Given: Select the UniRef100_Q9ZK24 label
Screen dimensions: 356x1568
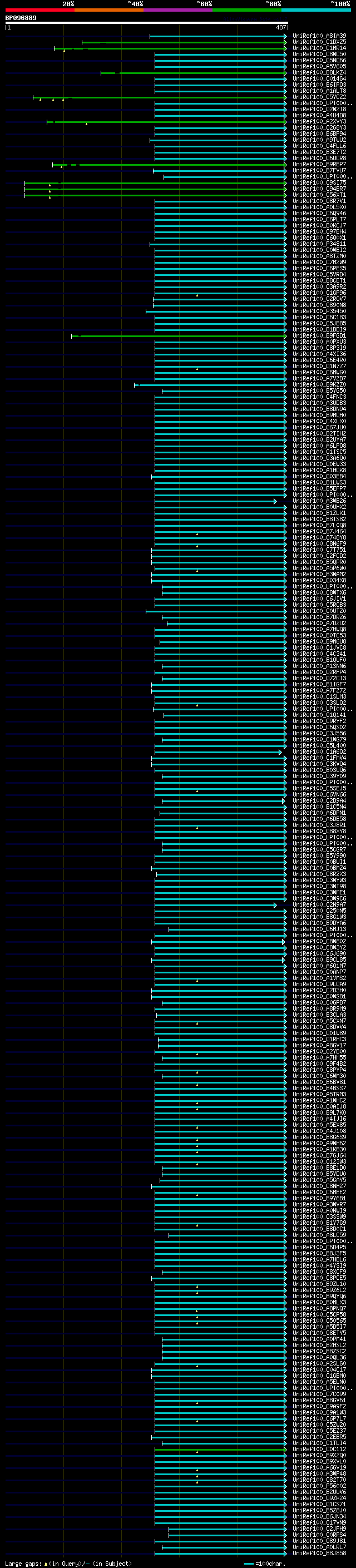Looking at the screenshot, I should (319, 1498).
